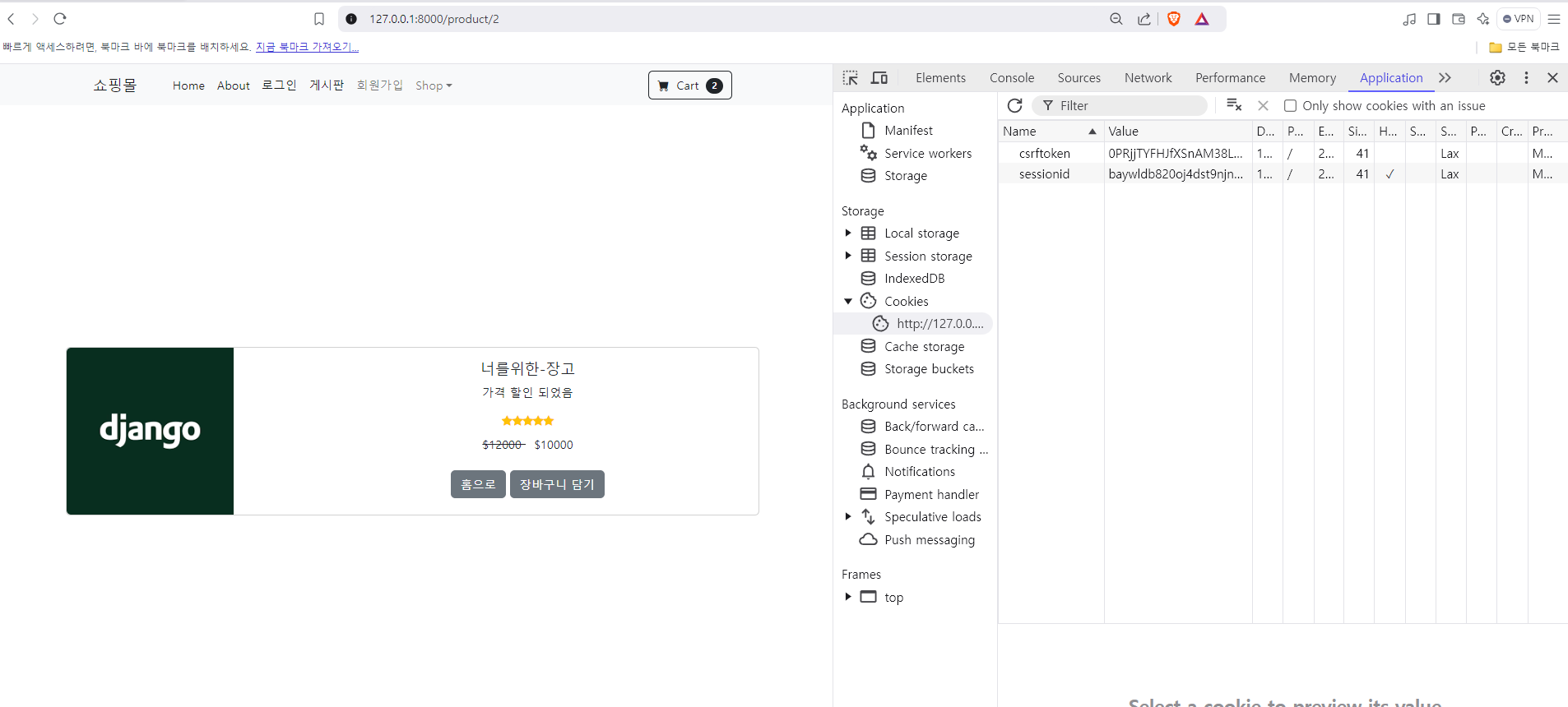Screen dimensions: 1568x707
Task: Select Manifest in Application sidebar
Action: tap(908, 131)
